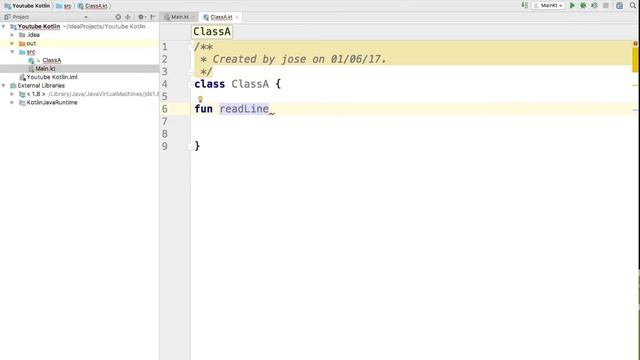Click the Make Project build icon
The height and width of the screenshot is (360, 640).
[524, 5]
